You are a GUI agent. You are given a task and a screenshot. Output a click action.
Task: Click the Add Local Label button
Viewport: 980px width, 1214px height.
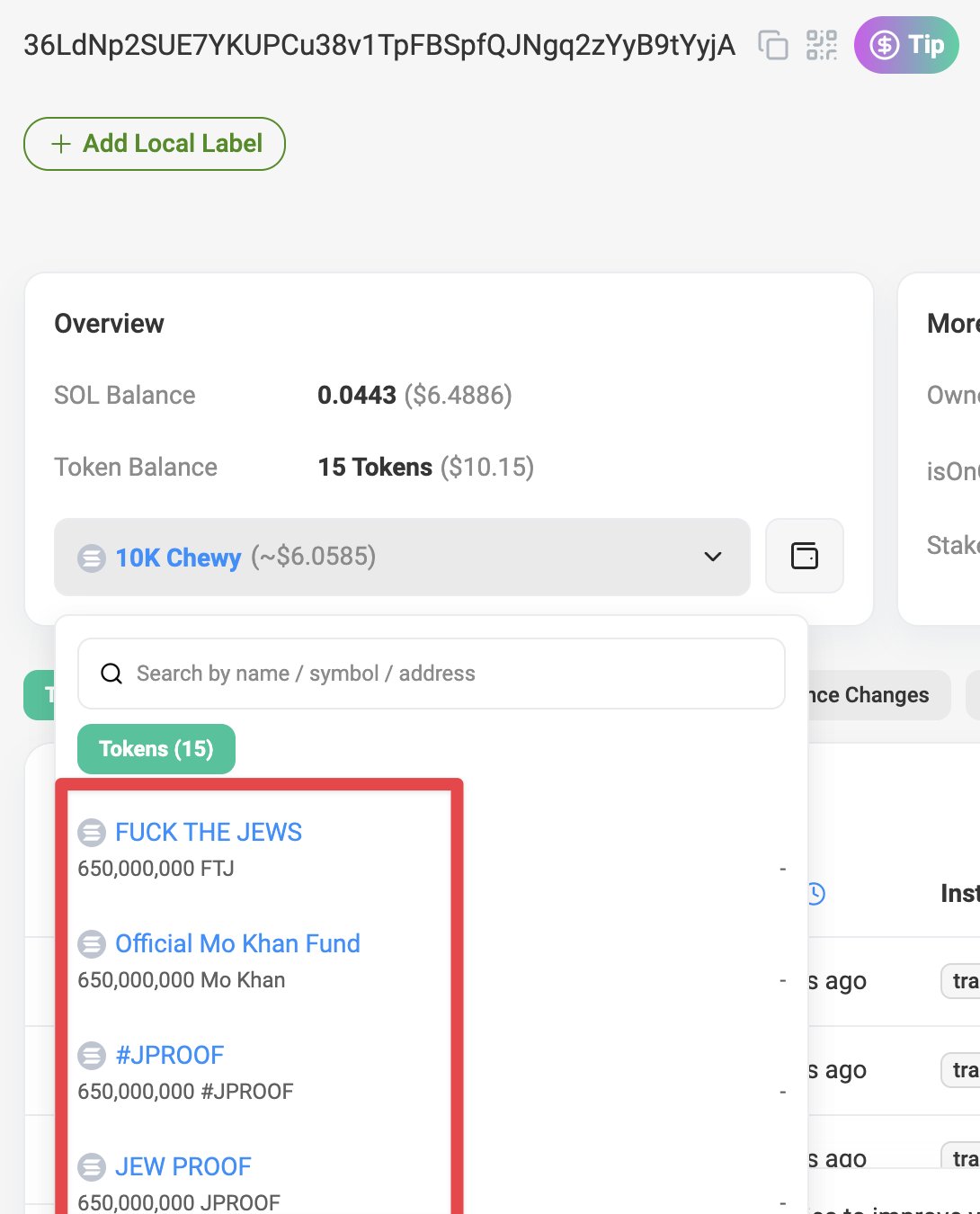point(154,143)
